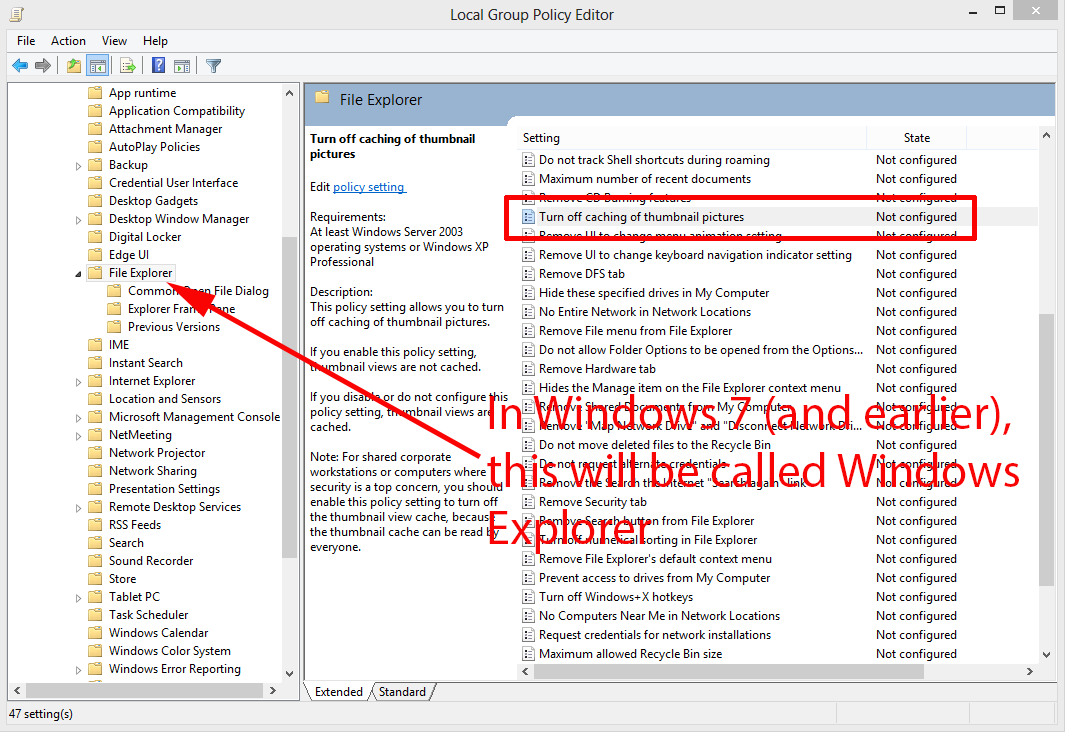Click settings list vertical scrollbar thumb

coord(1046,448)
